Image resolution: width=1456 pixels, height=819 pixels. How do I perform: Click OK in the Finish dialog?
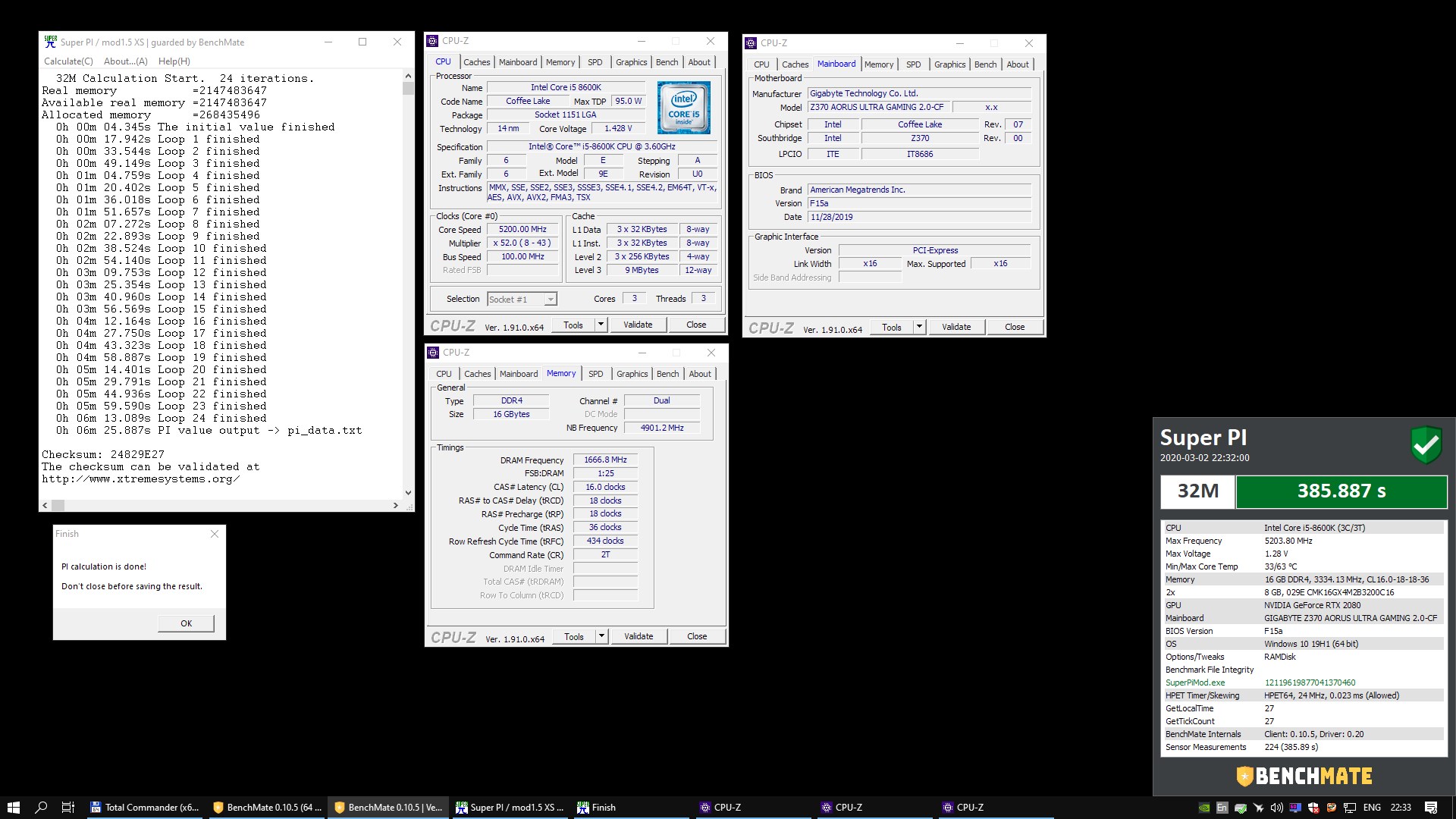coord(187,623)
